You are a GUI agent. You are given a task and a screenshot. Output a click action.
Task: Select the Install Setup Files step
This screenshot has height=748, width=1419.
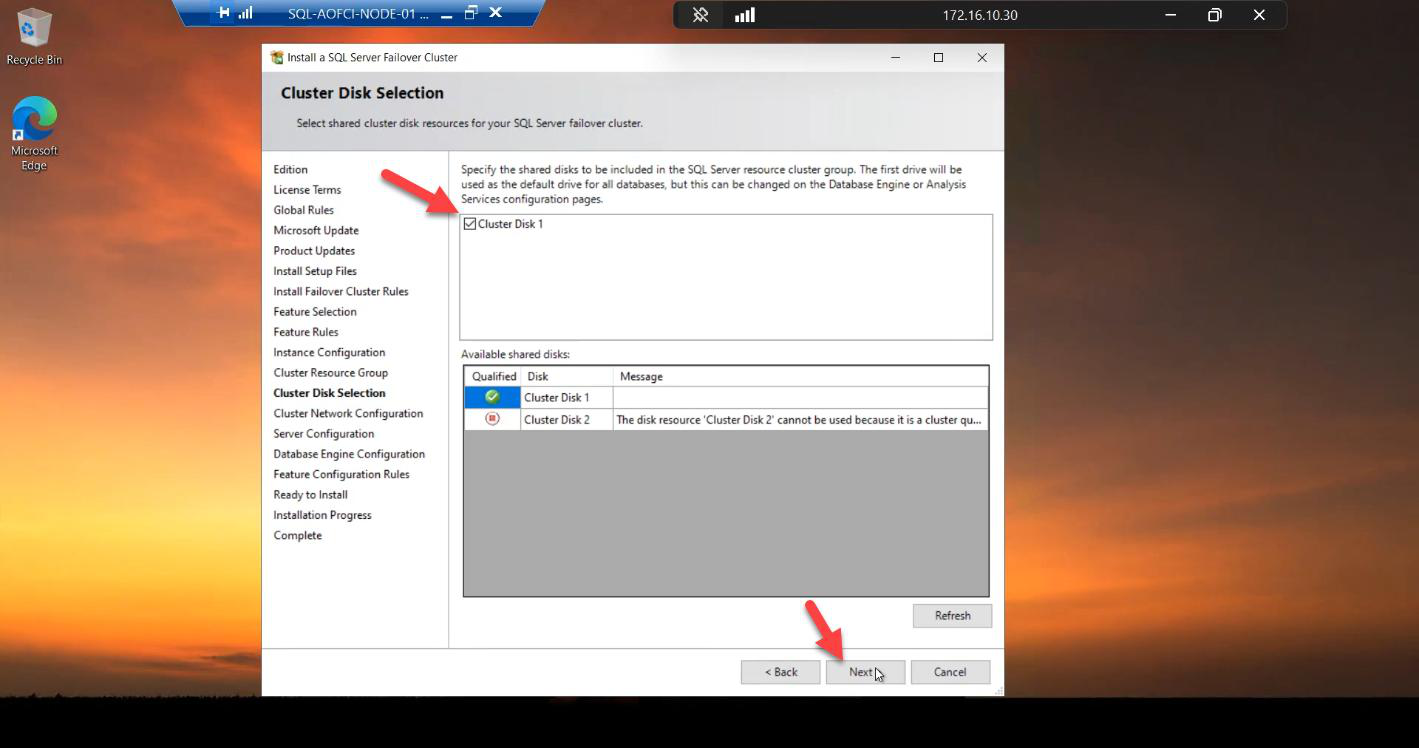tap(315, 271)
